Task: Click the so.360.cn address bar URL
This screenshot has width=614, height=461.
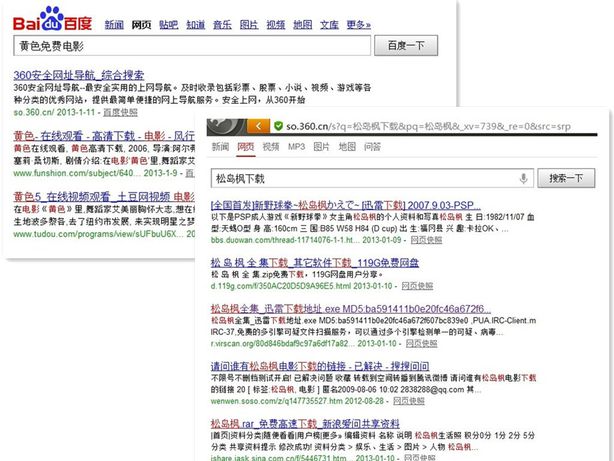Action: pos(428,126)
